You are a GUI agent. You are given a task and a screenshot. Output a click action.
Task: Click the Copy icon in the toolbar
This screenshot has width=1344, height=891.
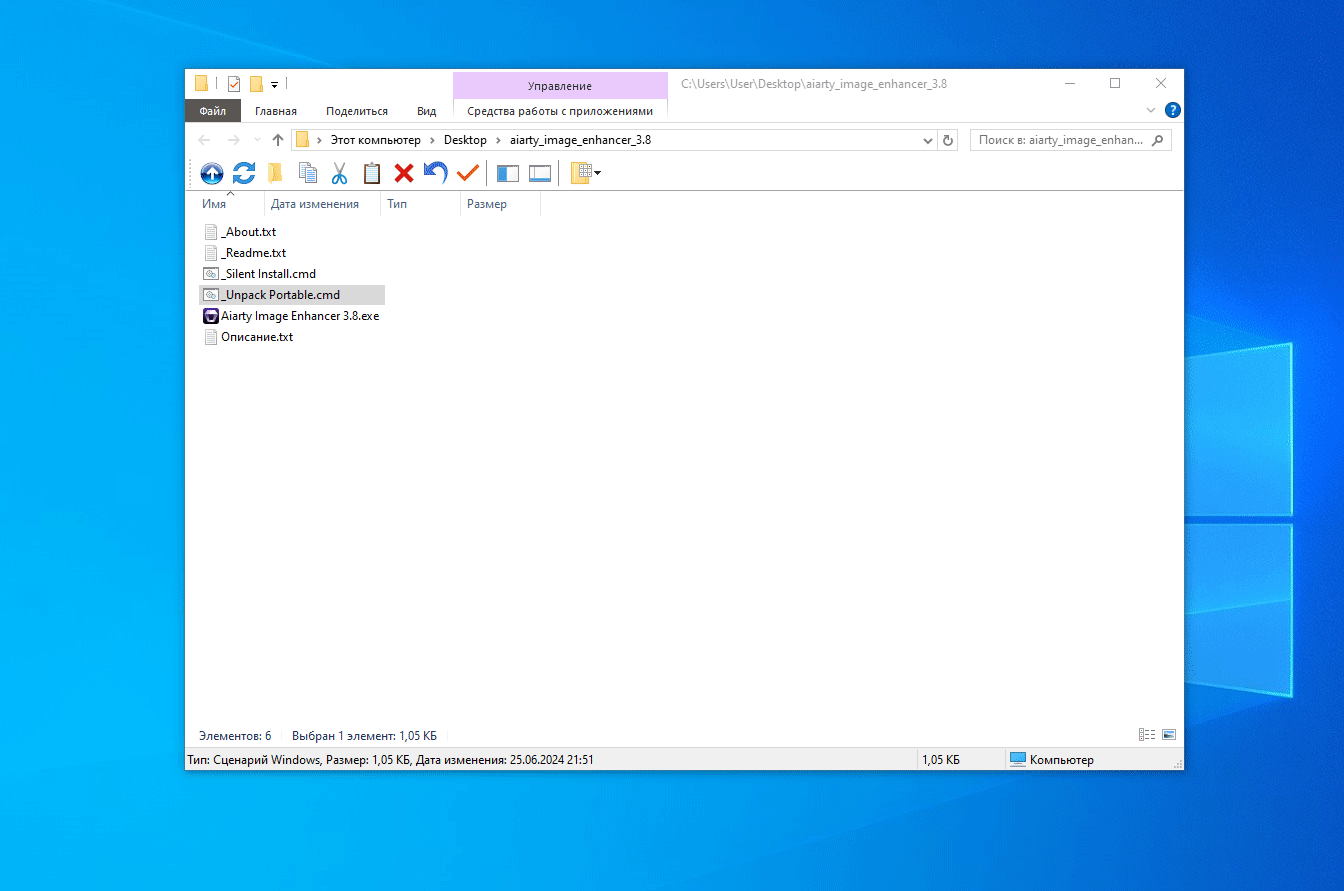click(x=308, y=173)
